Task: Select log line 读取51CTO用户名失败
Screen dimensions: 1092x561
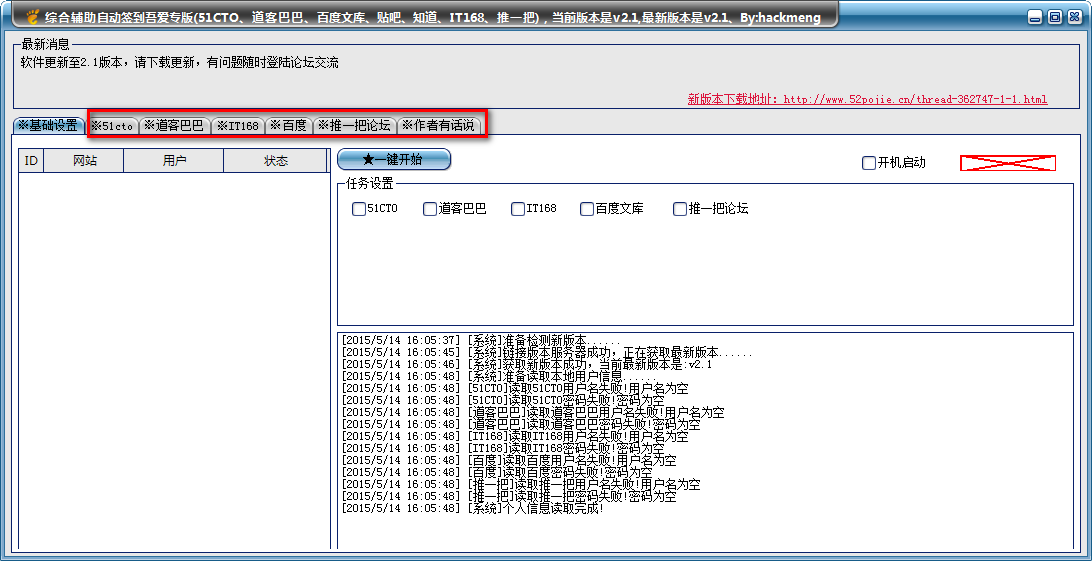Action: coord(513,388)
